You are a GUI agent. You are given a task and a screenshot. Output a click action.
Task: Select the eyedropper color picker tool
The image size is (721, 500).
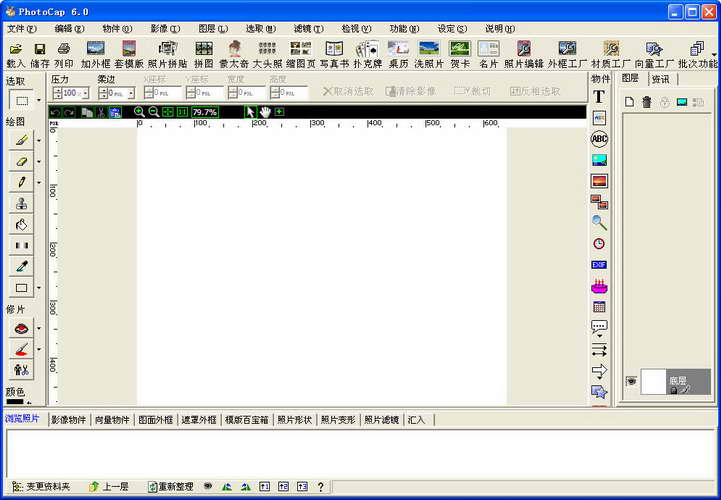(21, 266)
